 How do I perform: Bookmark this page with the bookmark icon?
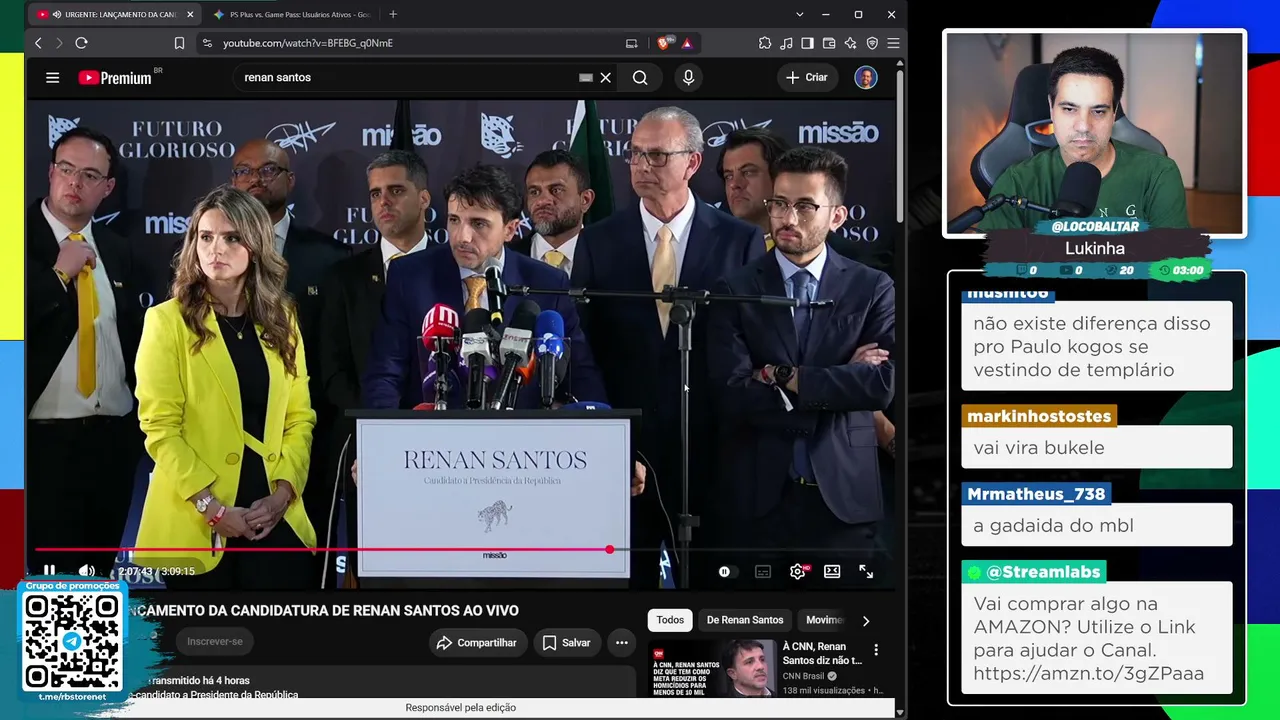[x=179, y=43]
